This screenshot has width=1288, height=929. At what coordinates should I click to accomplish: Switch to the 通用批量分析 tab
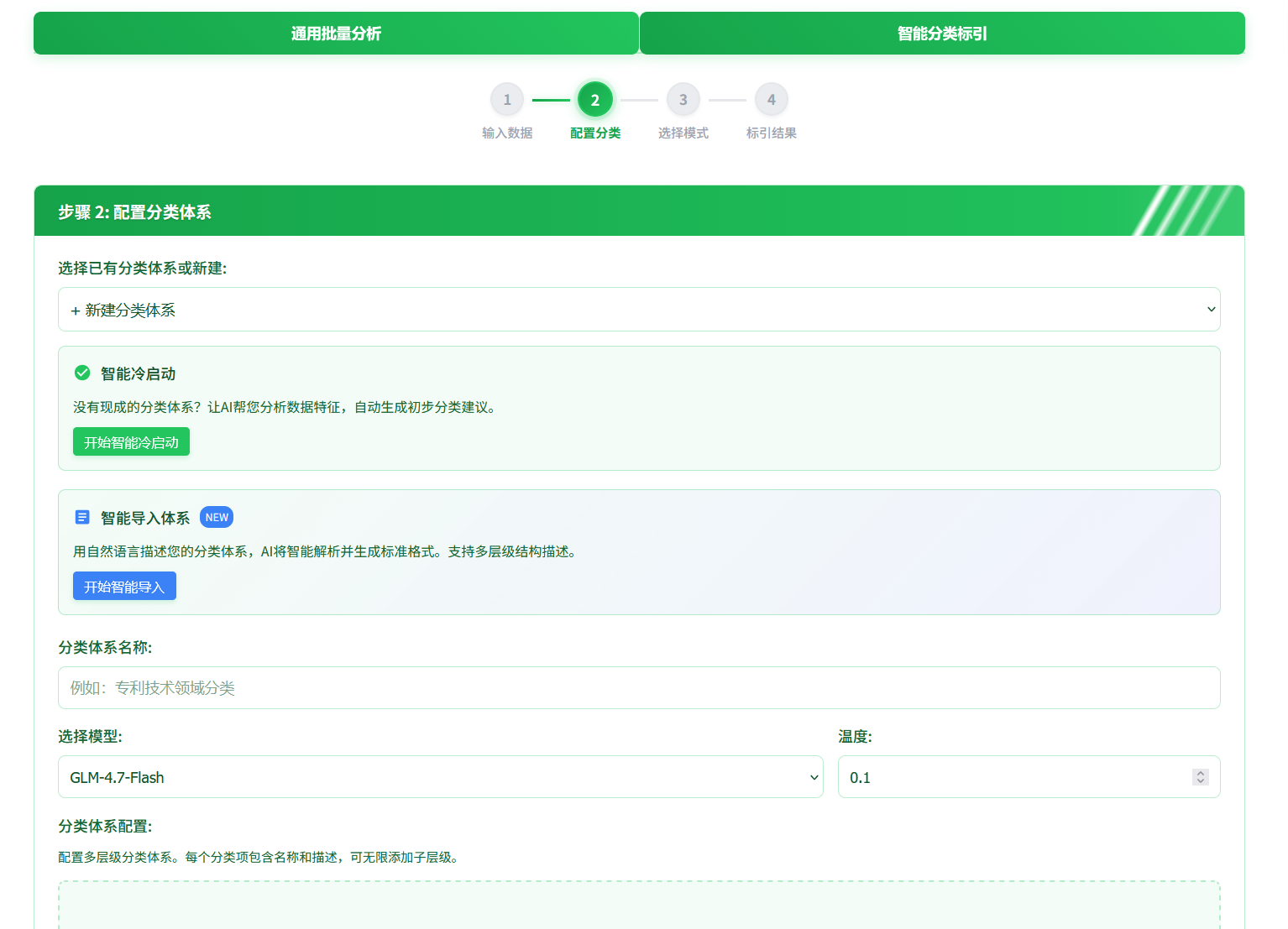(336, 33)
